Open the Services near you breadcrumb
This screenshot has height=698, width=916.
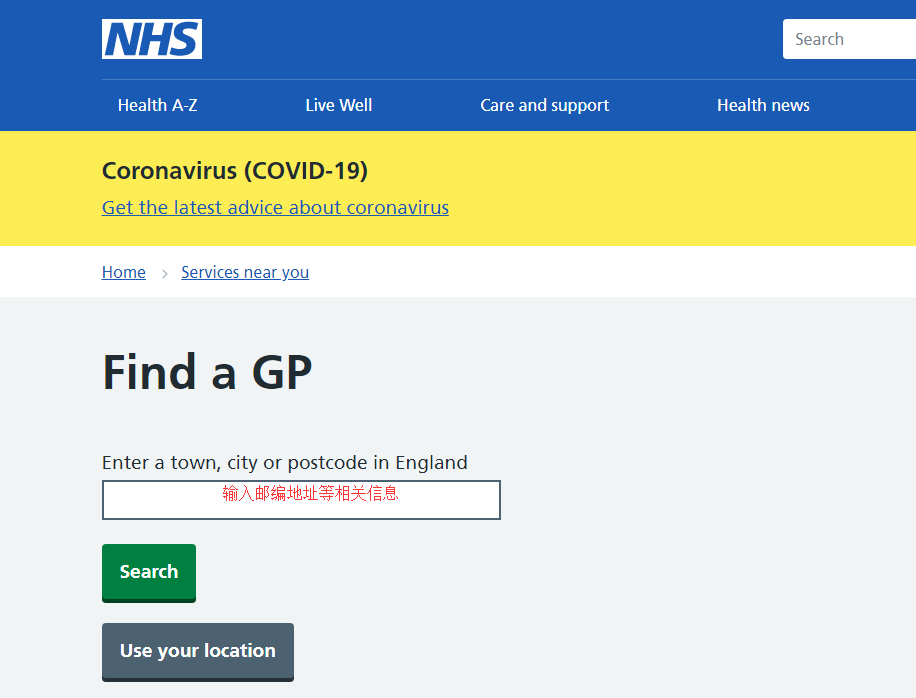coord(245,272)
